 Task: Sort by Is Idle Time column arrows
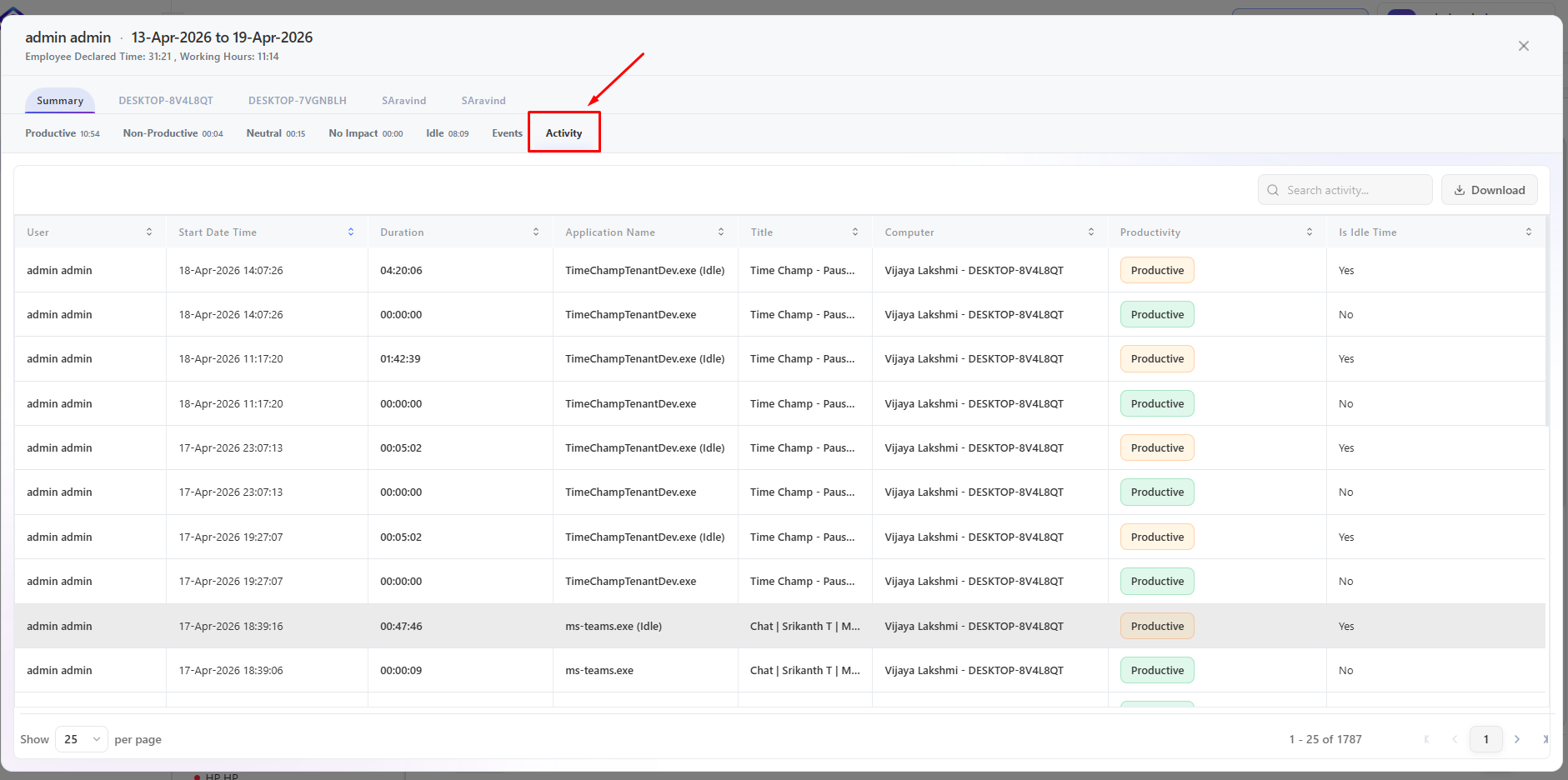pyautogui.click(x=1529, y=232)
